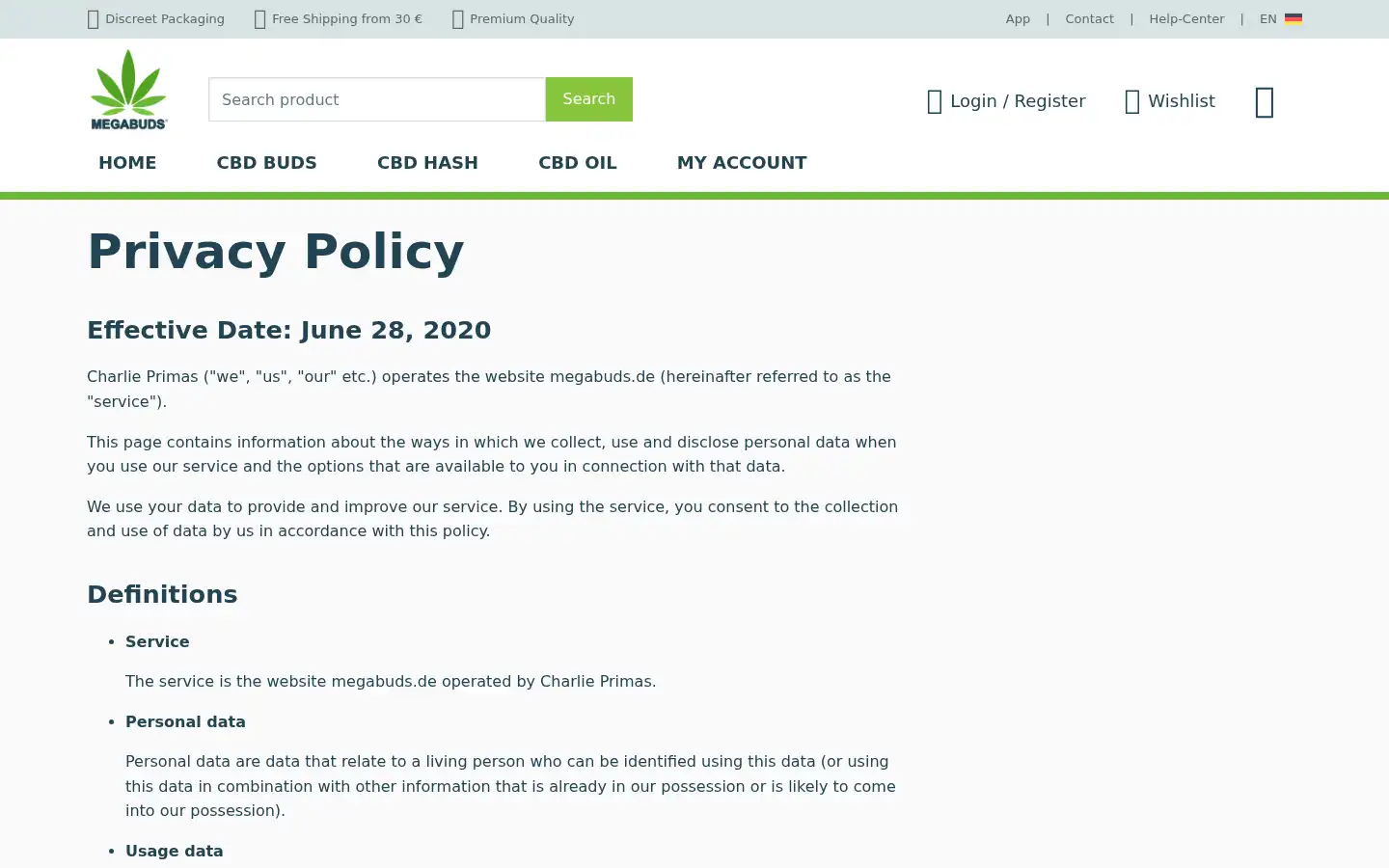Open the CBD OIL menu

tap(578, 163)
